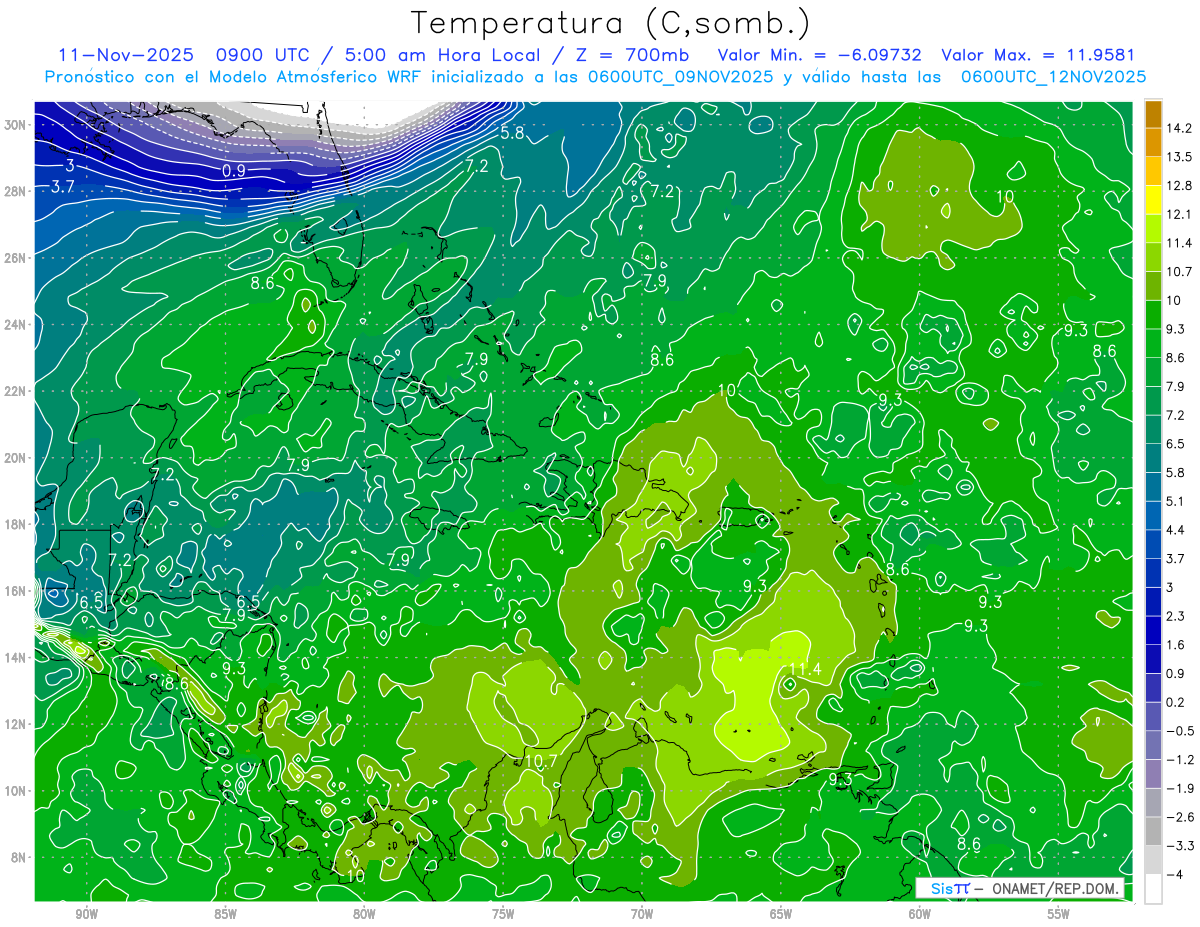Viewport: 1200px width, 927px height.
Task: Click the '85W' longitude axis label
Action: pyautogui.click(x=225, y=914)
